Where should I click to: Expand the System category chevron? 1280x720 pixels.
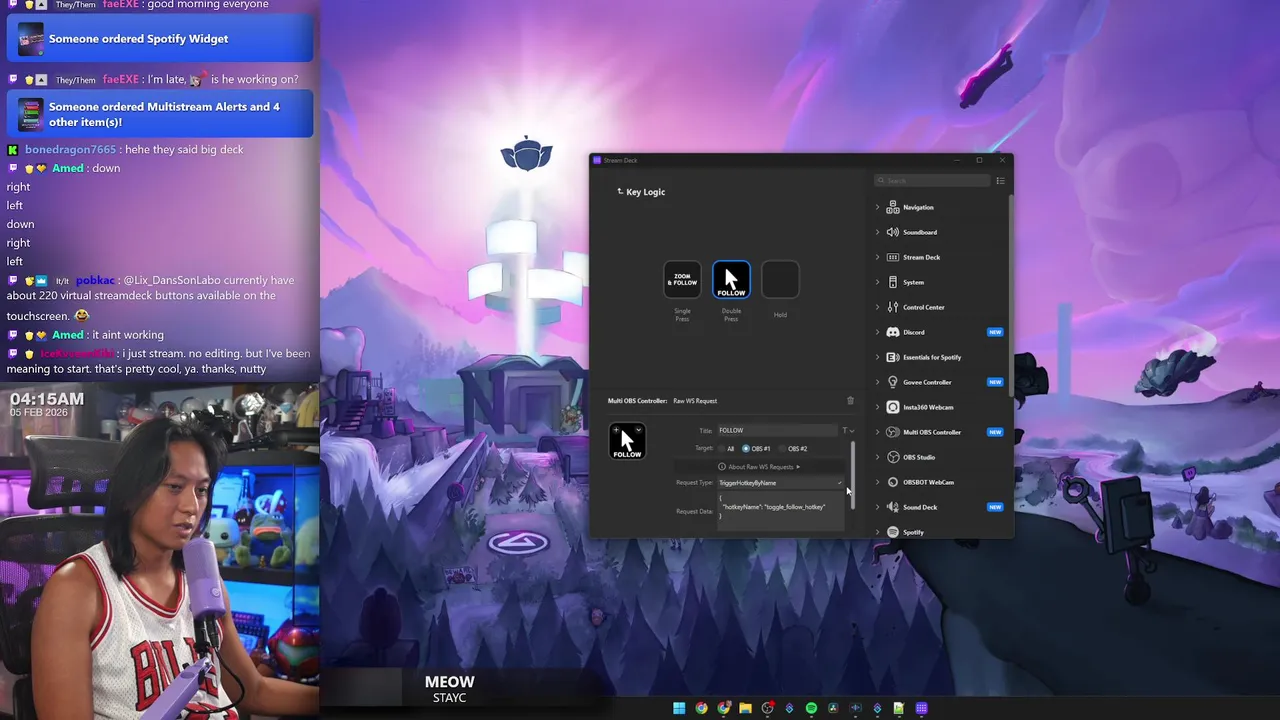pos(878,282)
